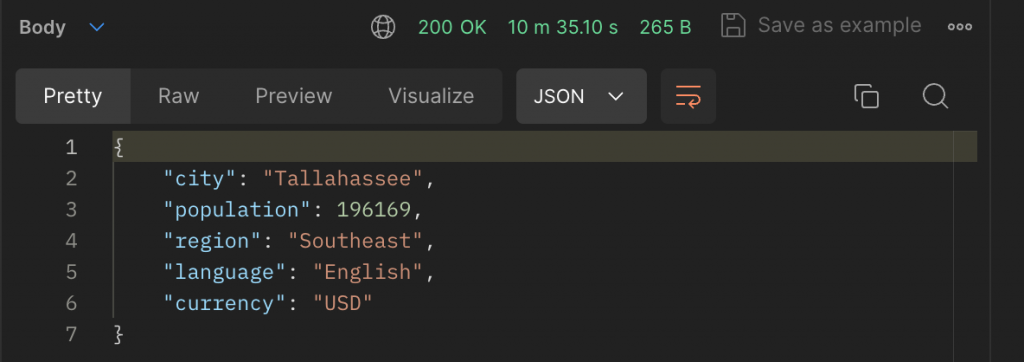The image size is (1024, 362).
Task: Click the Body label
Action: (42, 27)
